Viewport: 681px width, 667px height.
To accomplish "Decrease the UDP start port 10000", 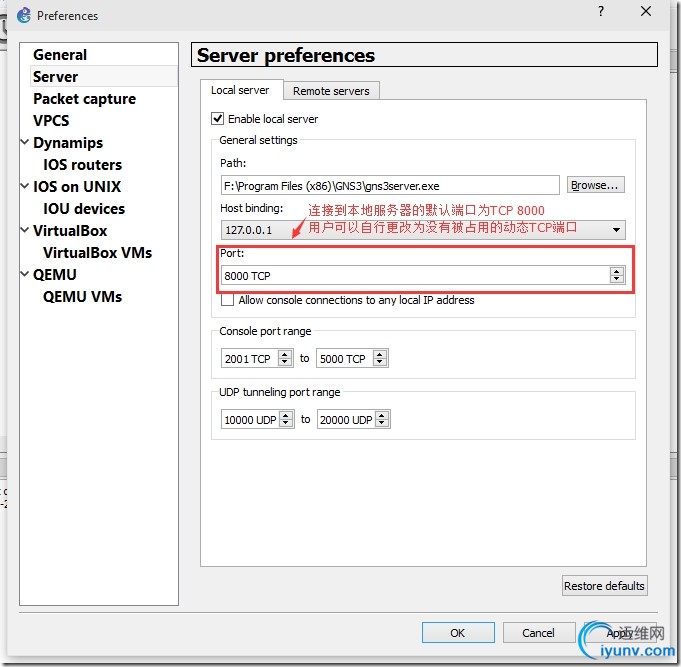I will 286,424.
